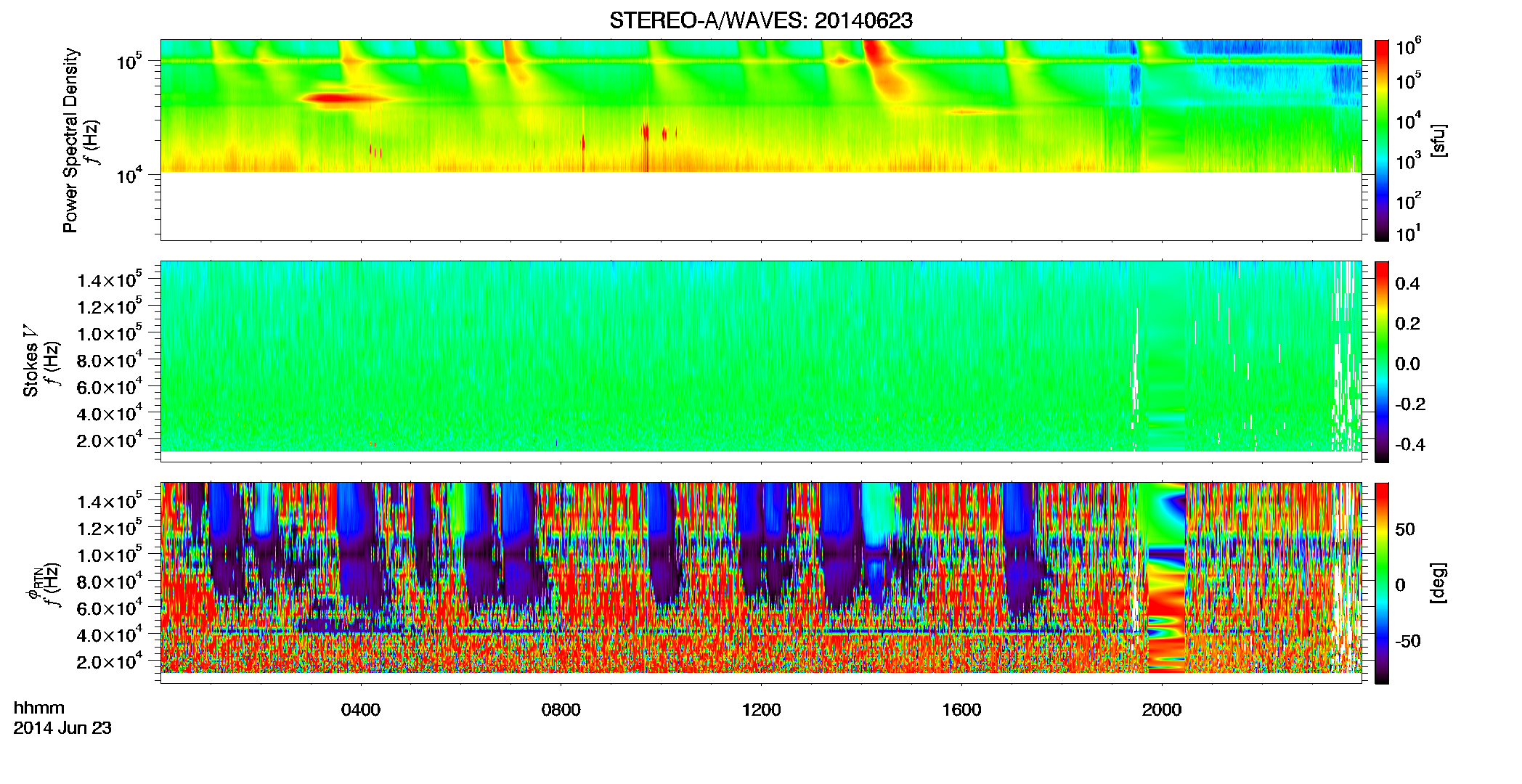Click the Stokes V axis label
1522x784 pixels.
(31, 361)
